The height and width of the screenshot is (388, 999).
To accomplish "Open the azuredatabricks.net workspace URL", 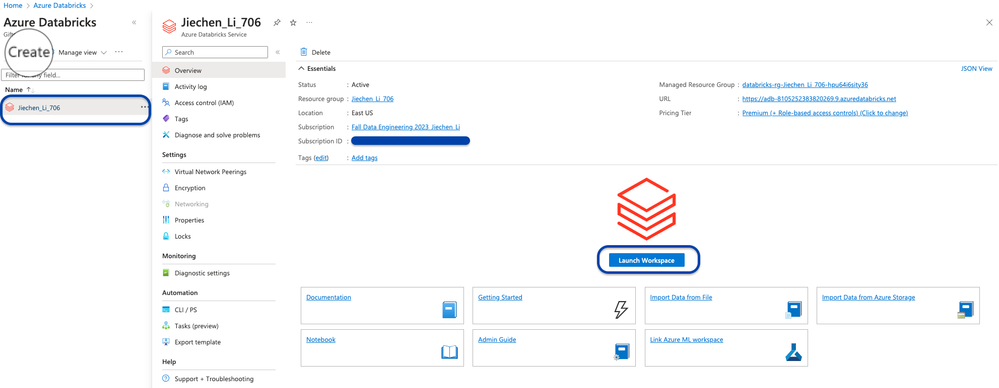I will click(819, 99).
